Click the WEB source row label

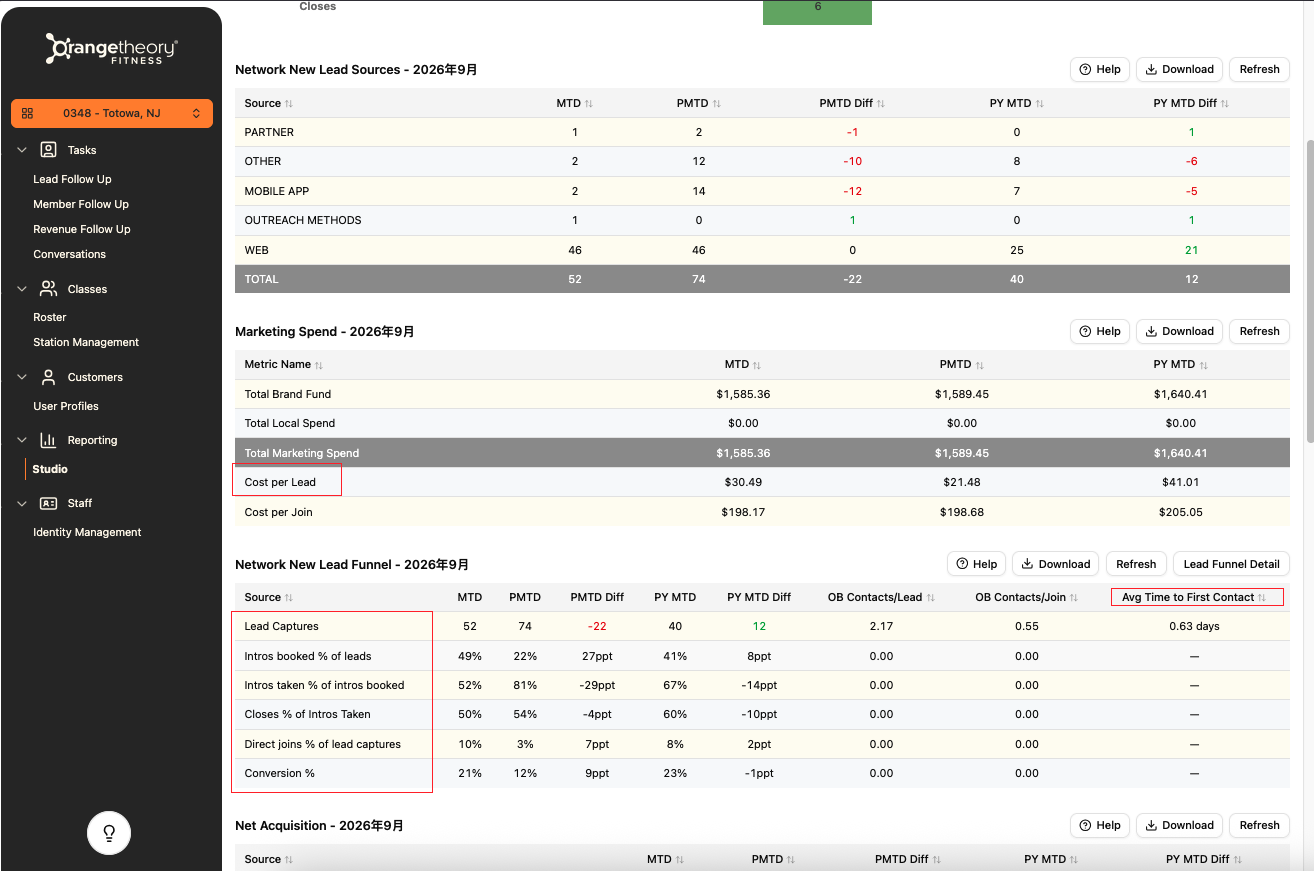click(256, 250)
